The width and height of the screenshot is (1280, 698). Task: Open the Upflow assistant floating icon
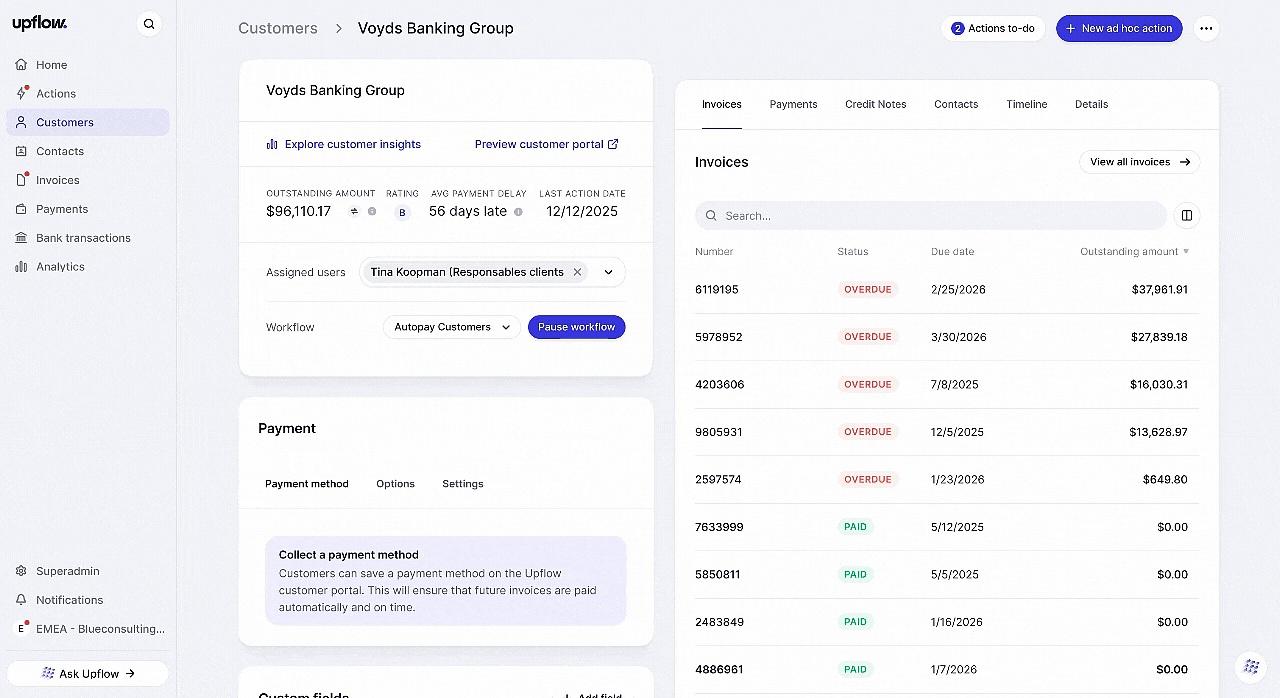[x=1251, y=666]
